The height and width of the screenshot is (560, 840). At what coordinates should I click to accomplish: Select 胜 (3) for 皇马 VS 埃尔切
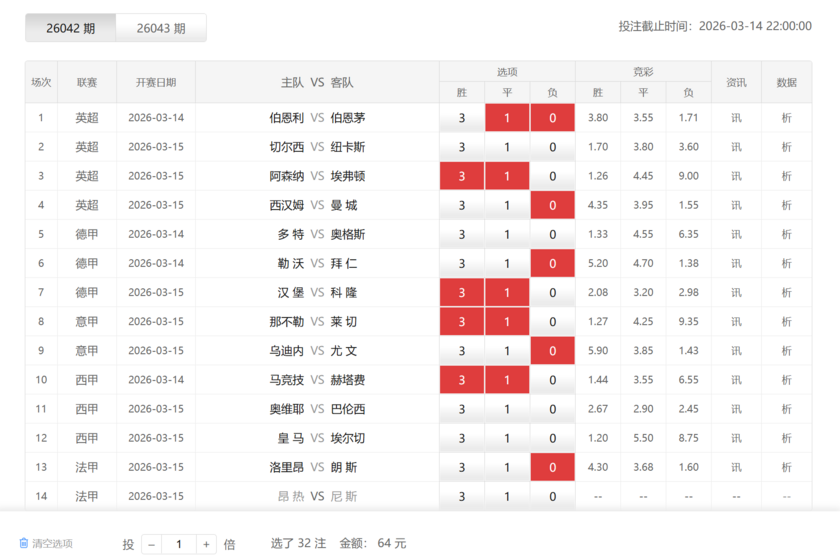tap(462, 438)
